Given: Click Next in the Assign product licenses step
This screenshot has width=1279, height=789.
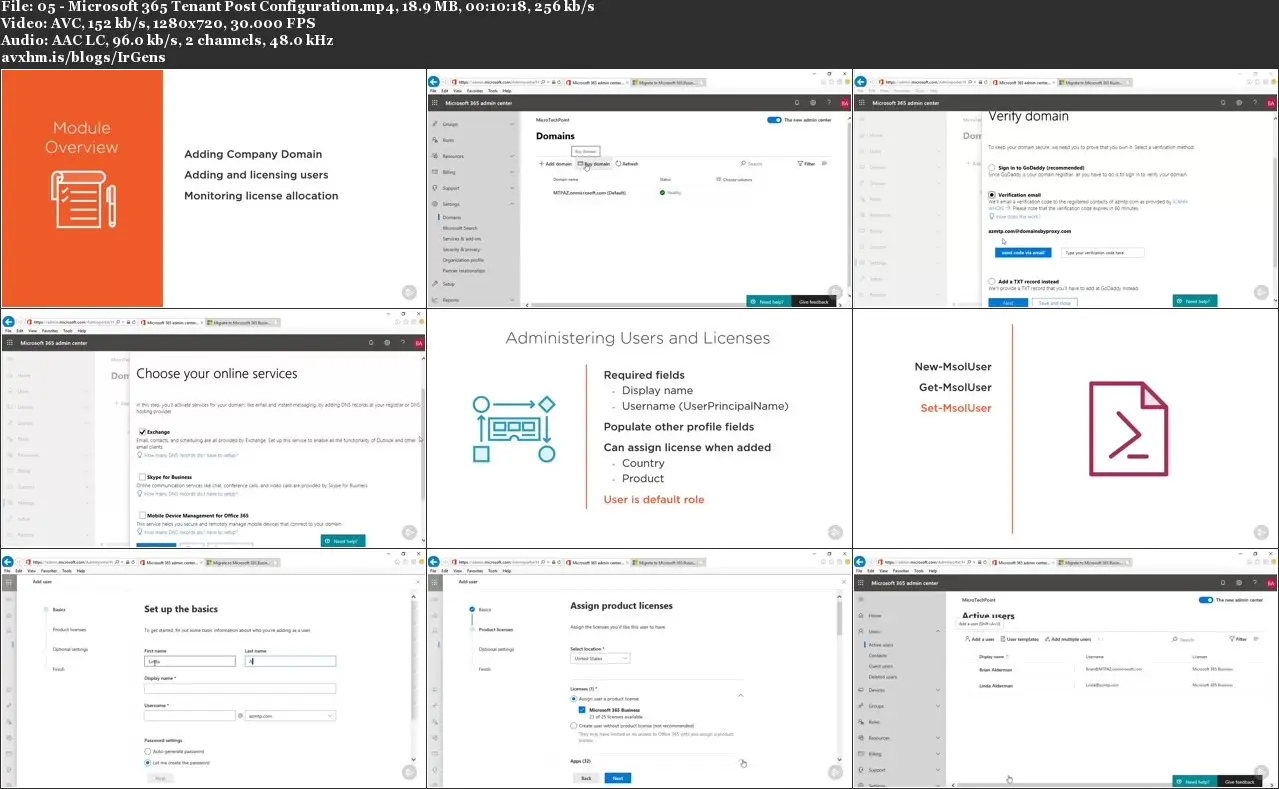Looking at the screenshot, I should pyautogui.click(x=617, y=778).
